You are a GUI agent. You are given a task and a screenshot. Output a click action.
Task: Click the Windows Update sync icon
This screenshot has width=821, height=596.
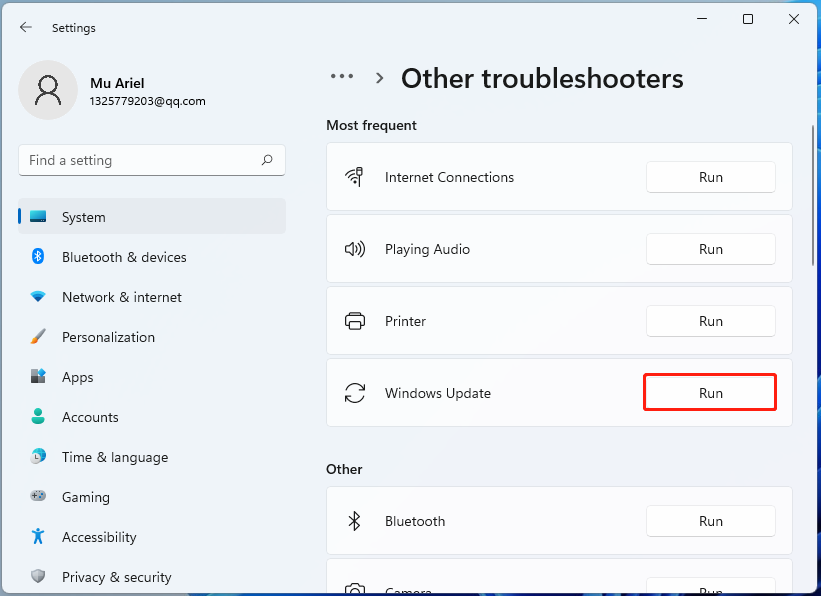(x=354, y=393)
